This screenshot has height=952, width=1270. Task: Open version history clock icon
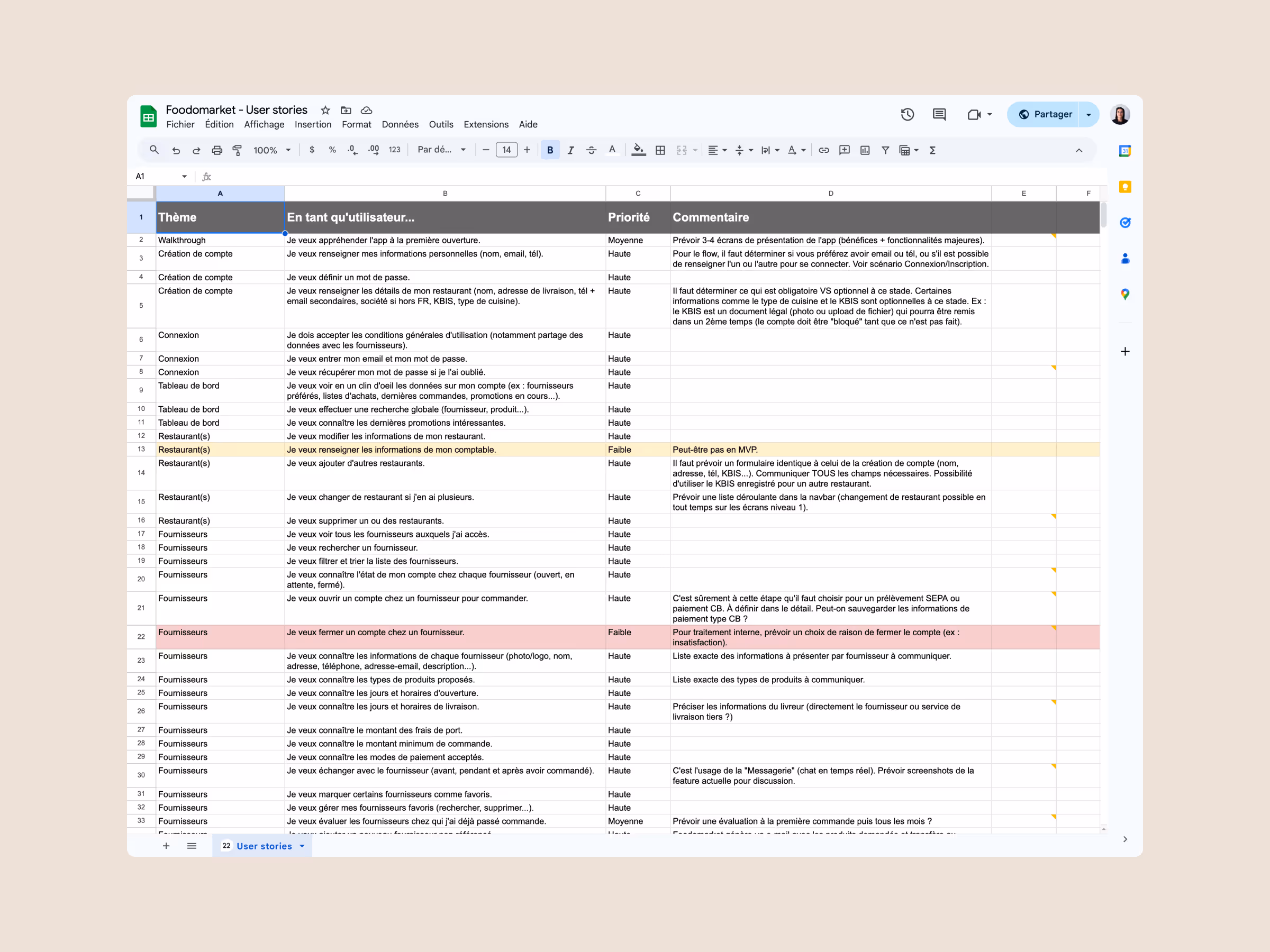(907, 114)
